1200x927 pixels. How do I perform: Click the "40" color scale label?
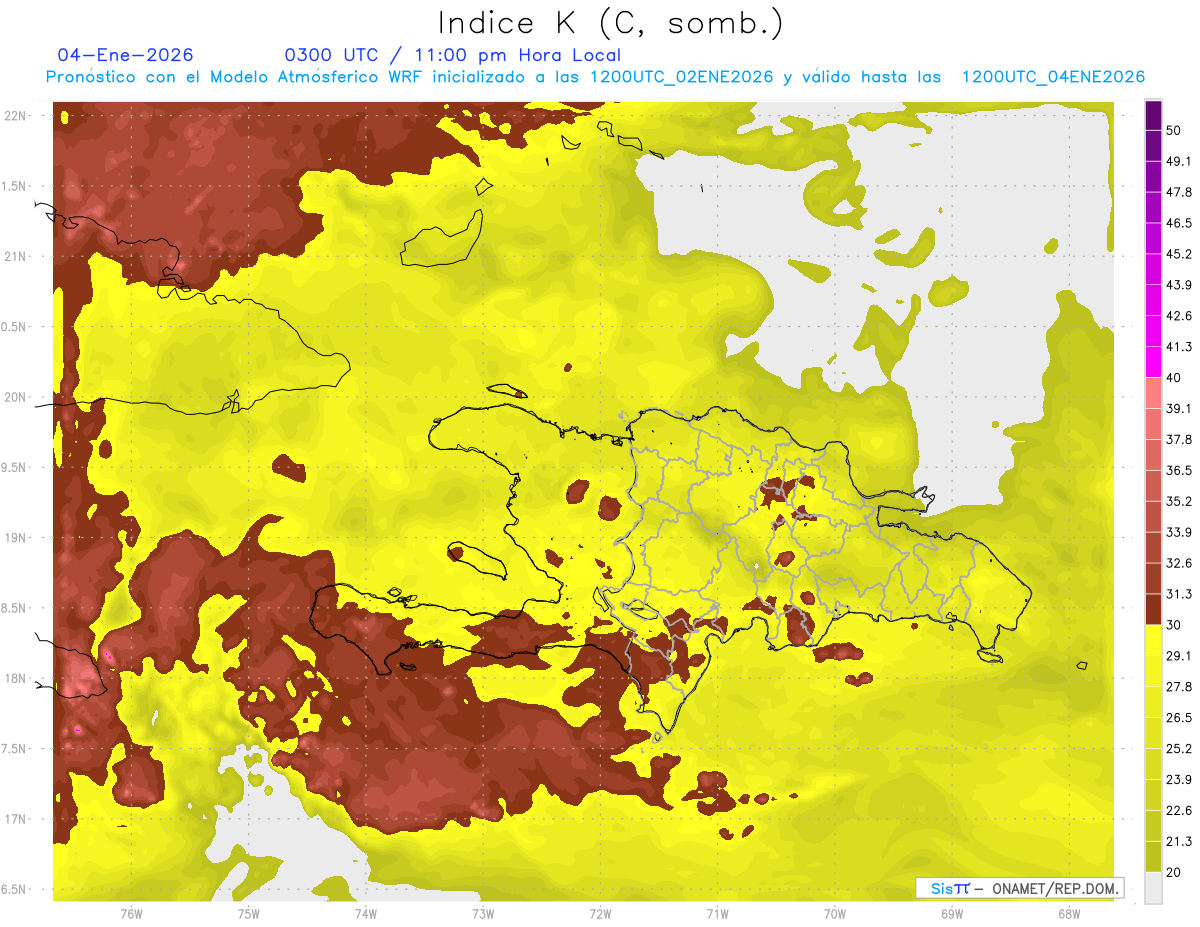1175,378
